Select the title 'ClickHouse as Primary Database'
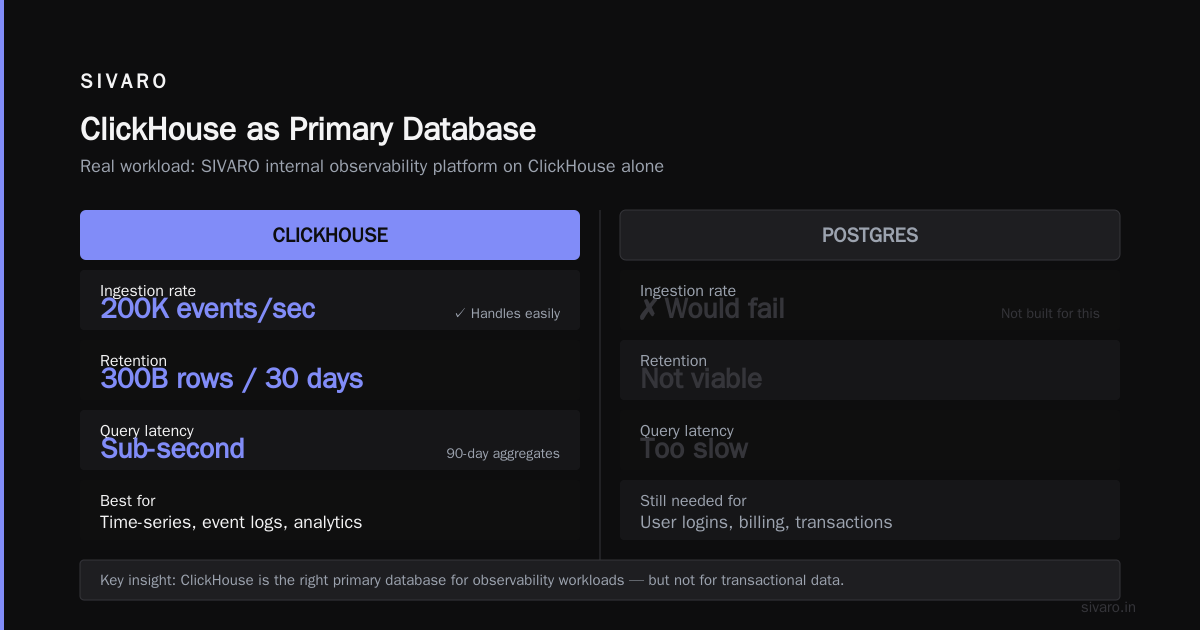 coord(308,129)
